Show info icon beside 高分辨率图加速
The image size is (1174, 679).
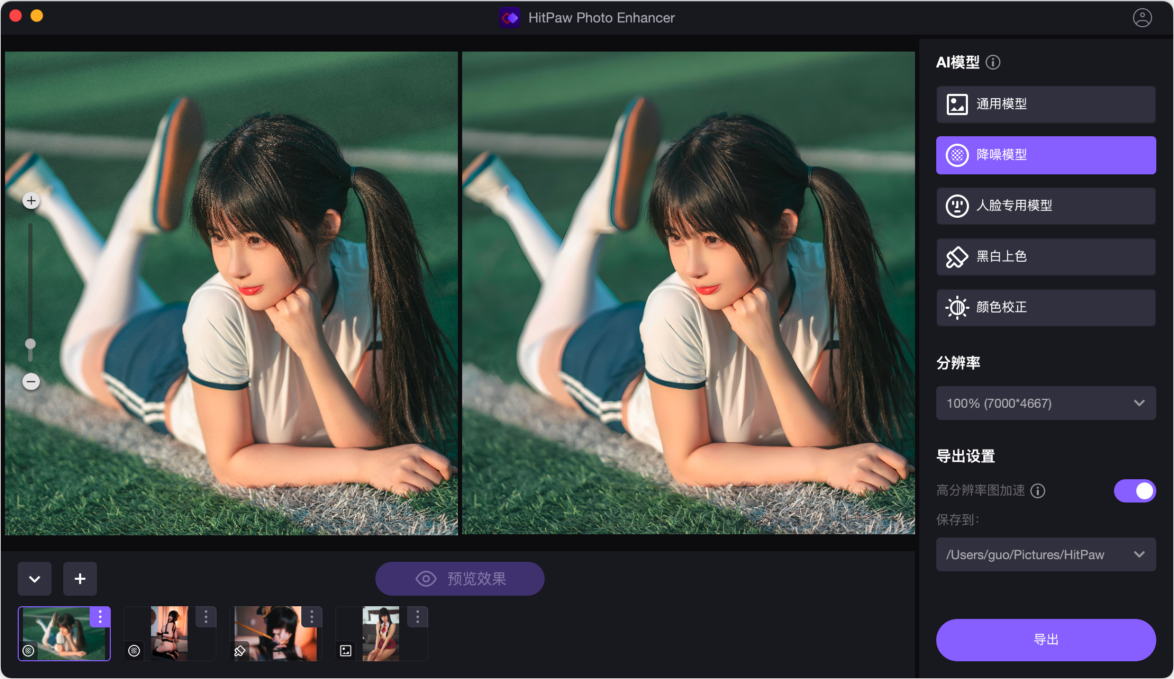[1038, 491]
